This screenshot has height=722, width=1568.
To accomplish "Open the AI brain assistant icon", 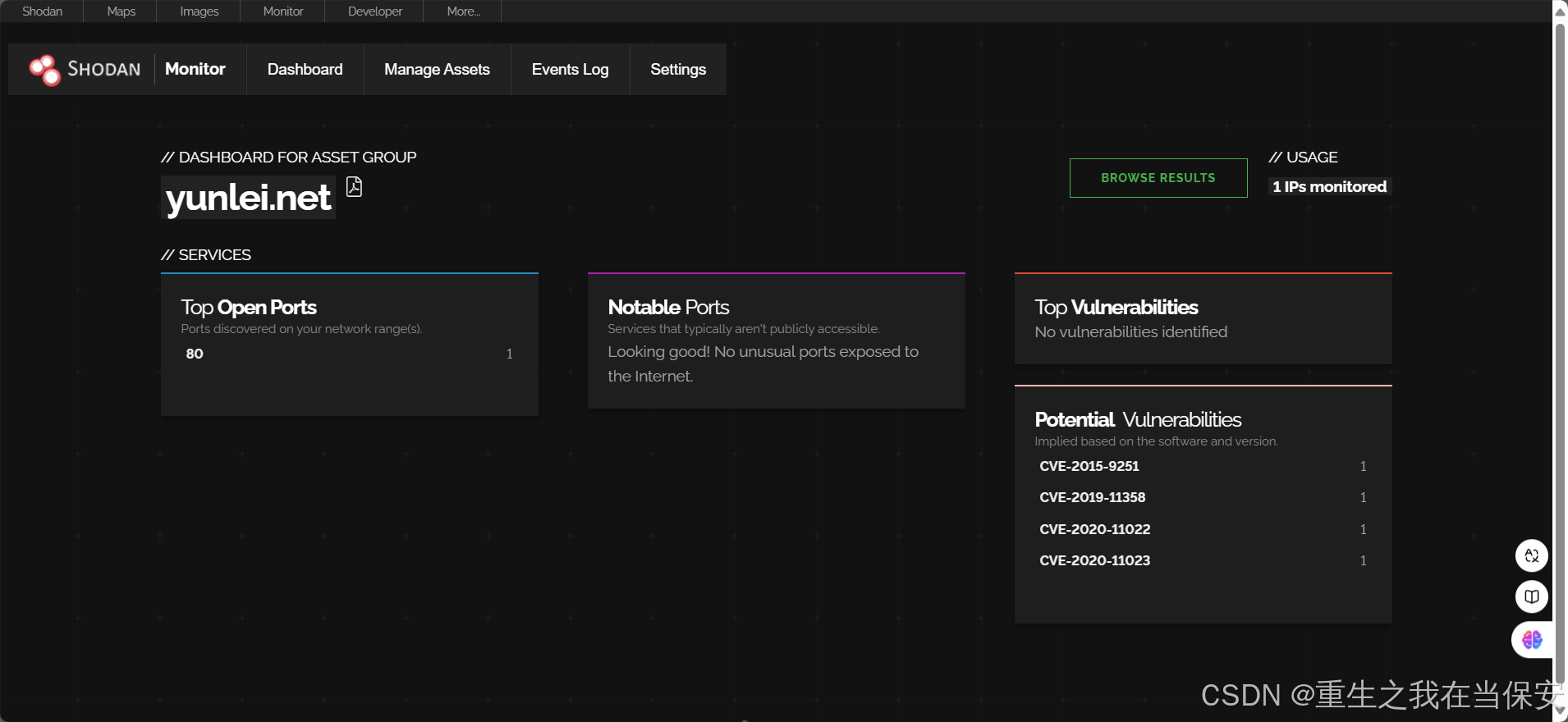I will tap(1532, 640).
